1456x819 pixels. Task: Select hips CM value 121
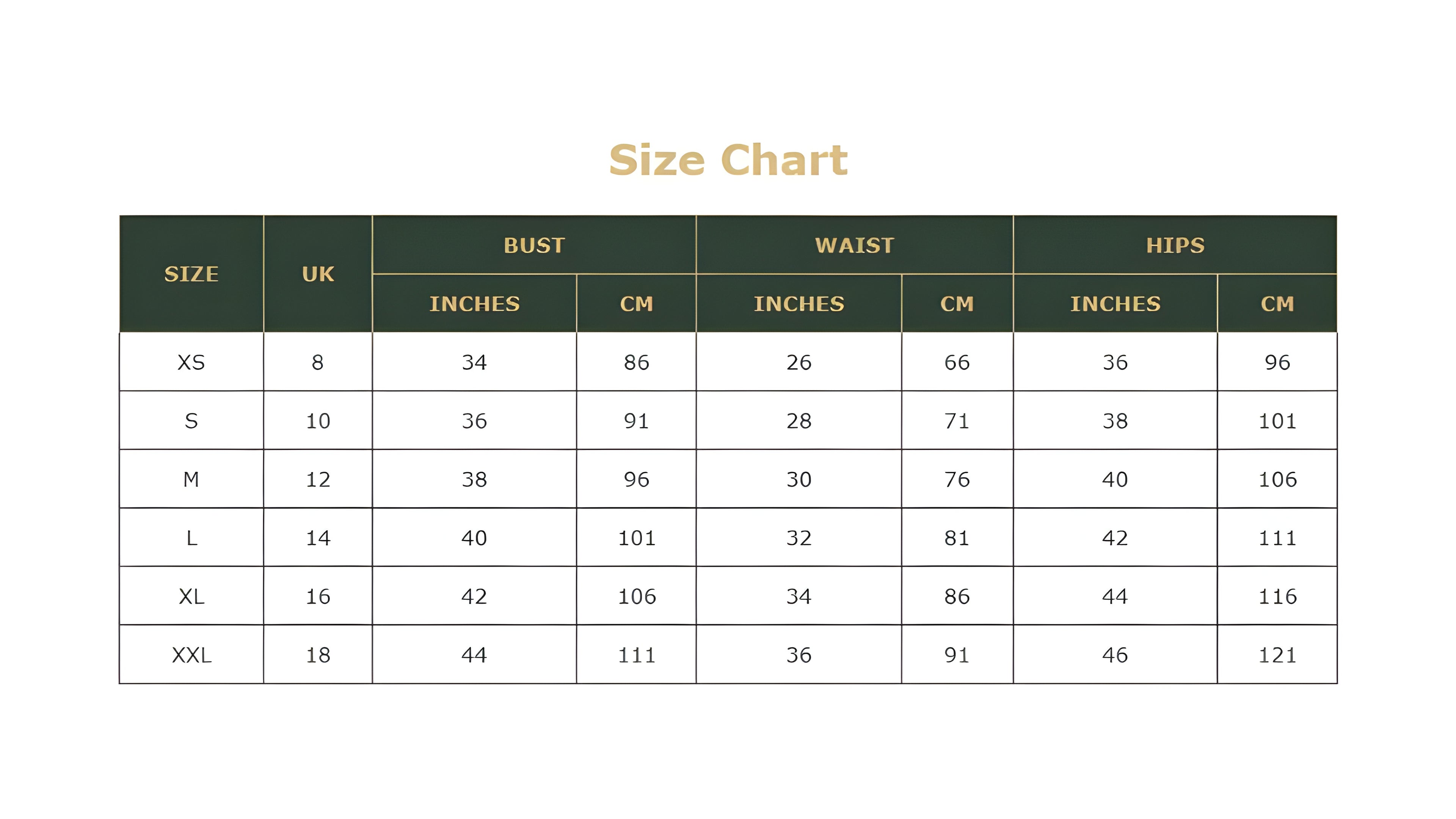coord(1277,655)
